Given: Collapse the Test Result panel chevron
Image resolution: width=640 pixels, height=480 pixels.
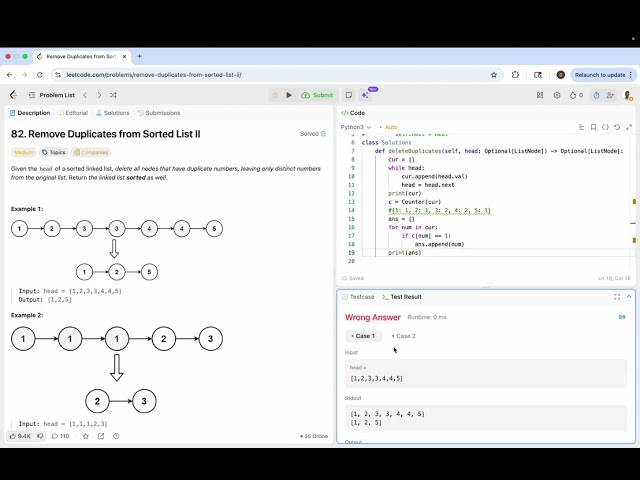Looking at the screenshot, I should 629,297.
